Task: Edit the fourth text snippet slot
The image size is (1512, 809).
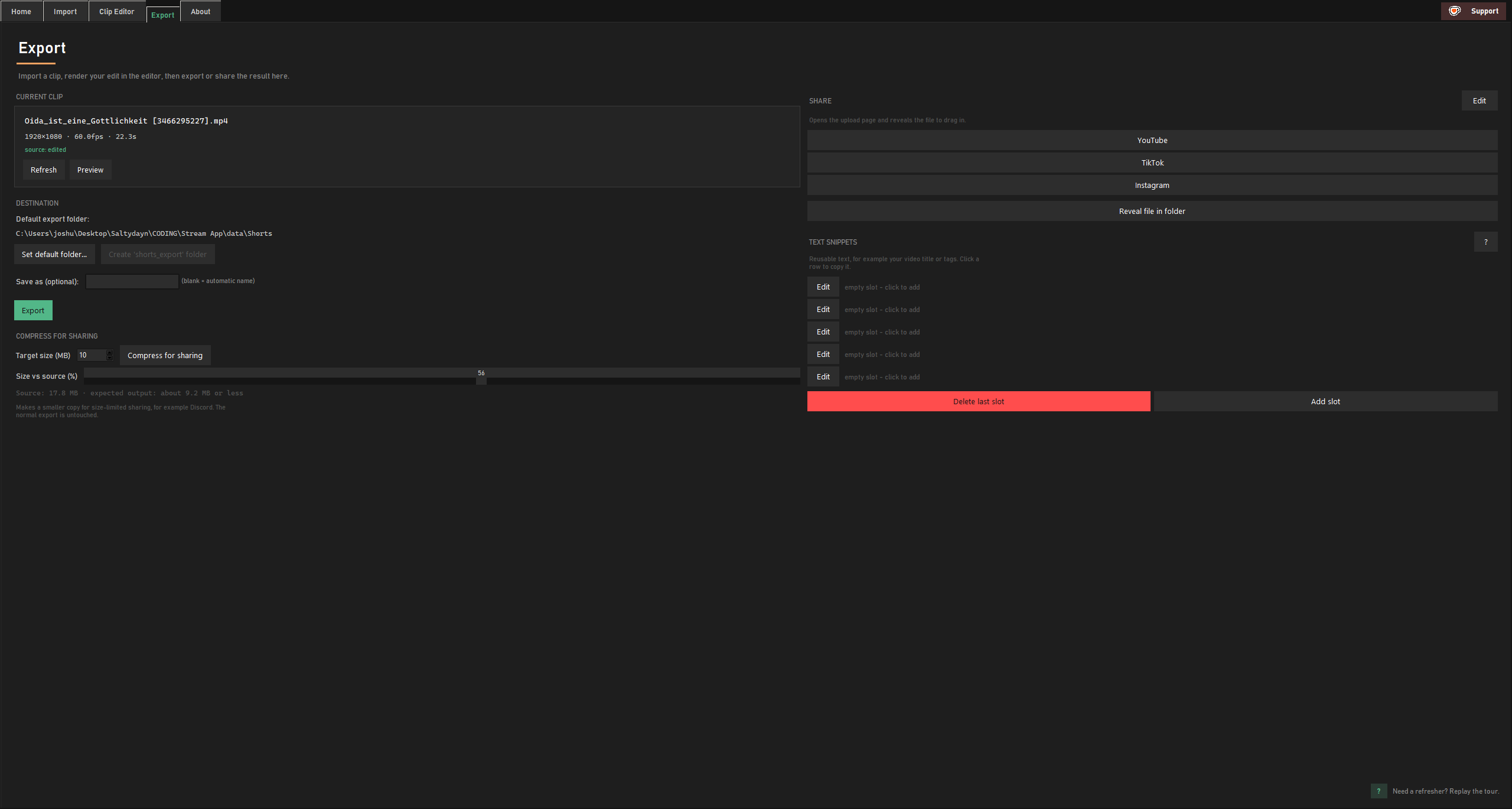Action: (x=823, y=354)
